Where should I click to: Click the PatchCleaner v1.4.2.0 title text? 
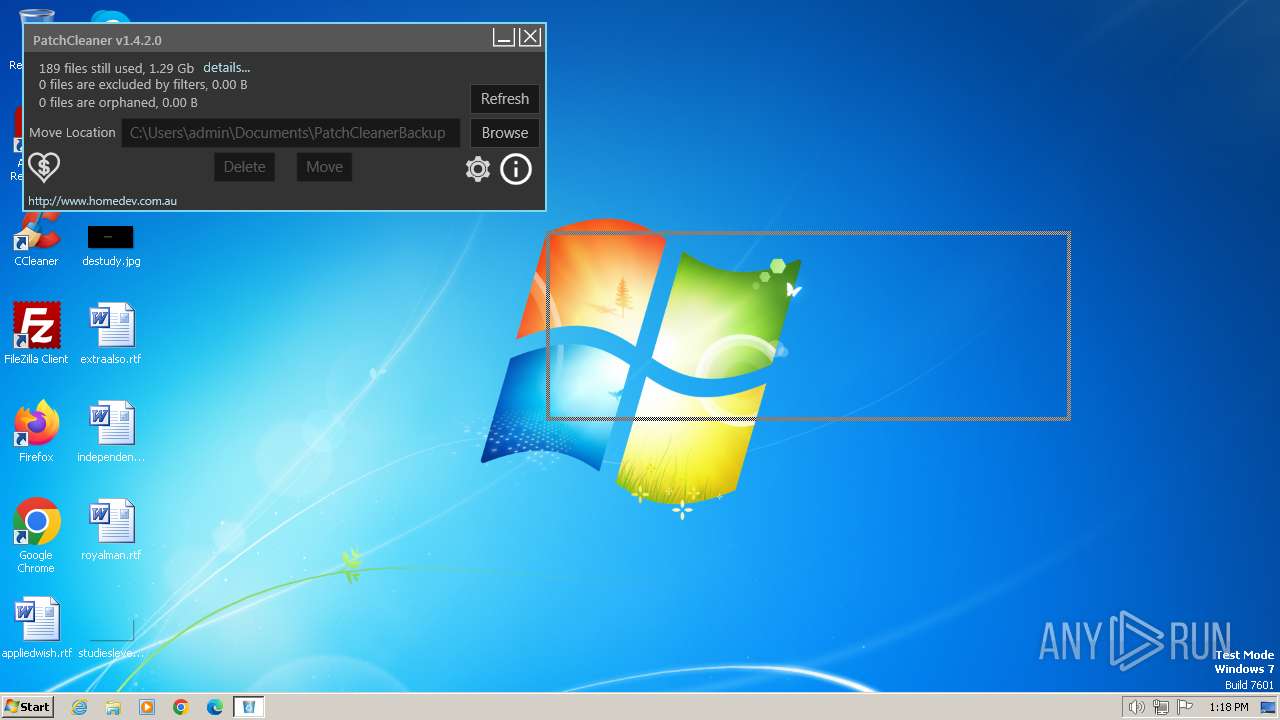(97, 41)
